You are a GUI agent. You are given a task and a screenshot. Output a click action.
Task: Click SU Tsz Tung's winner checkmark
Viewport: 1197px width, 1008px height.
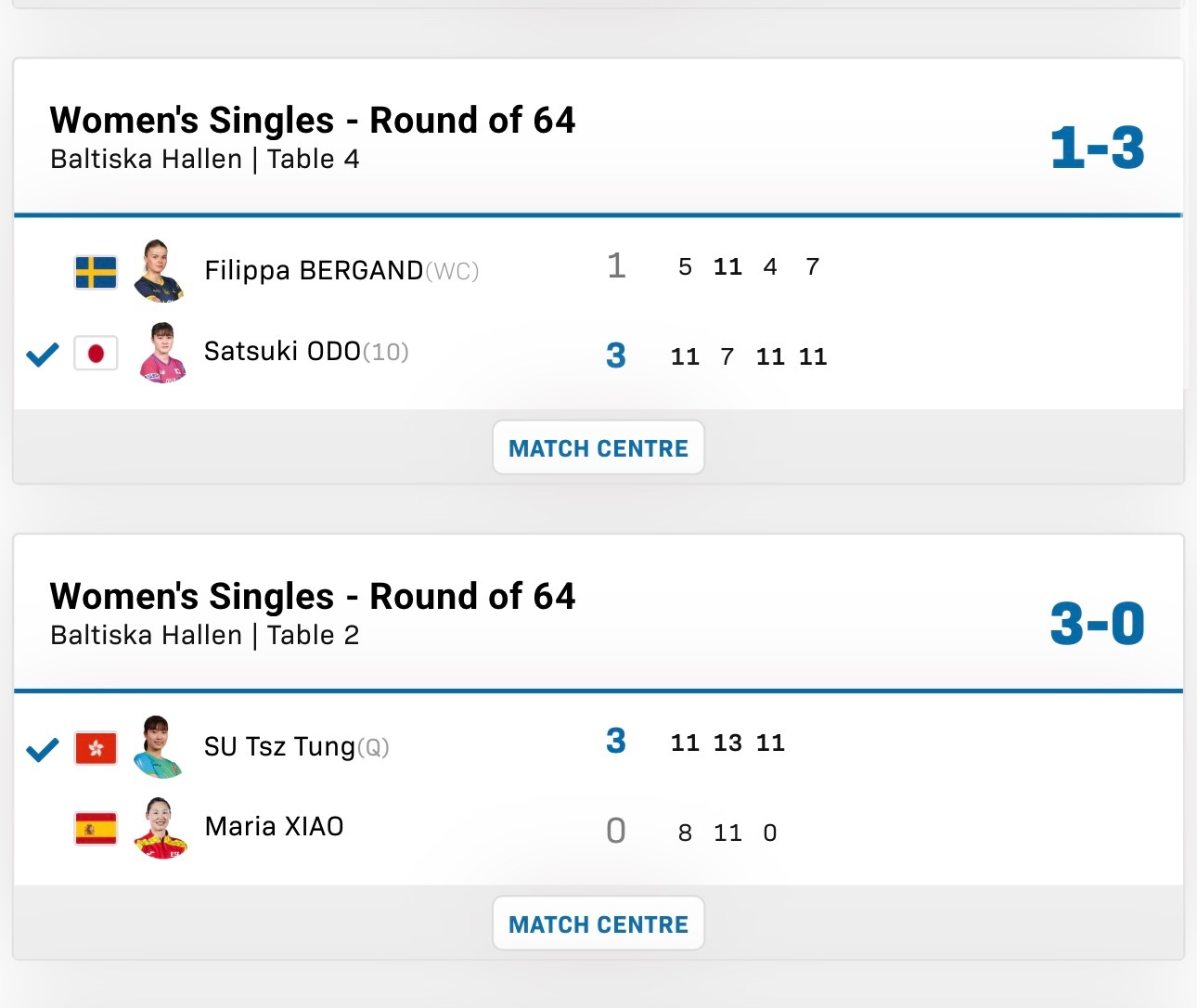pos(42,749)
